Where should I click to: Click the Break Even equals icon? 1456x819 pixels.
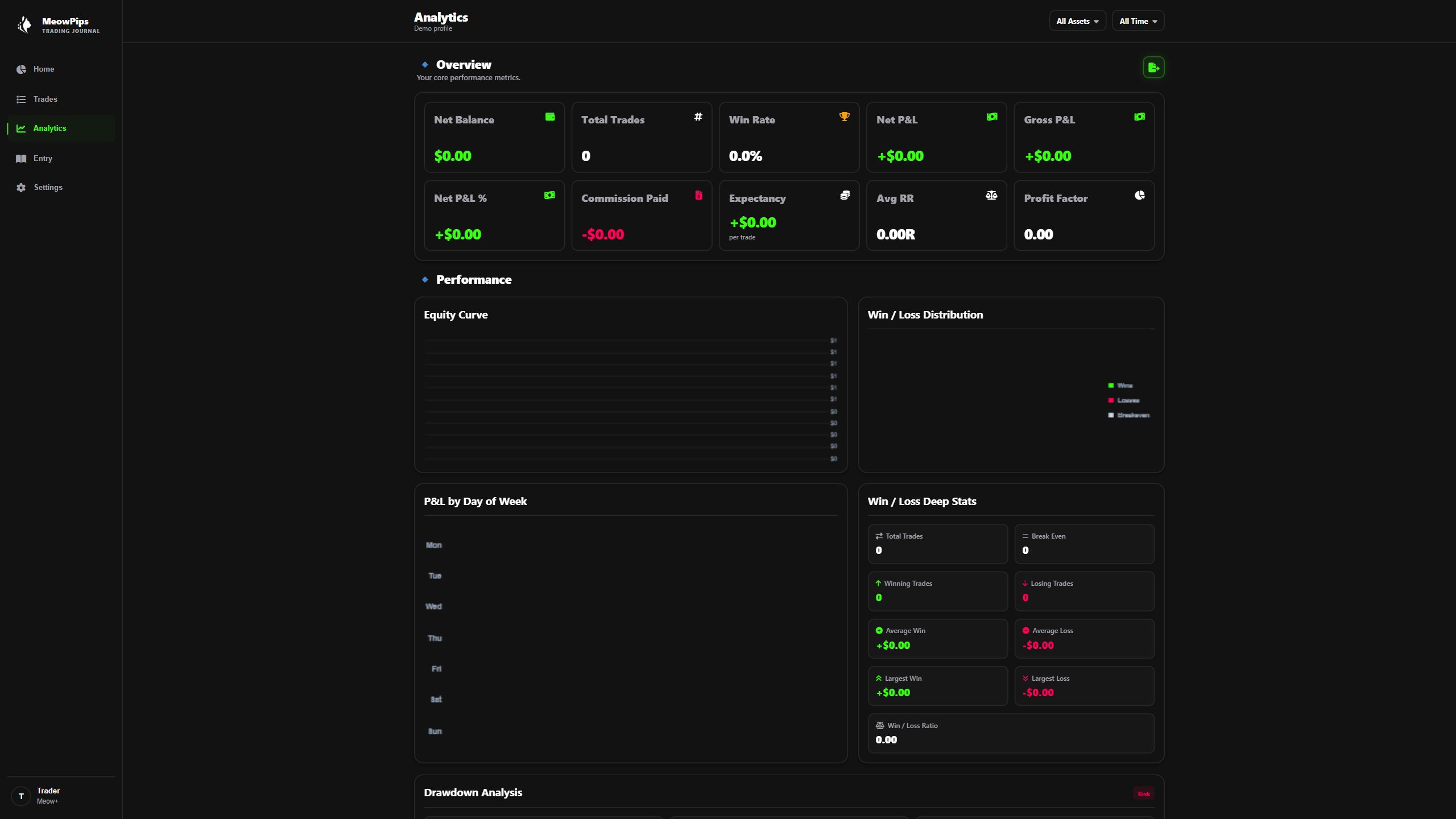click(x=1025, y=536)
